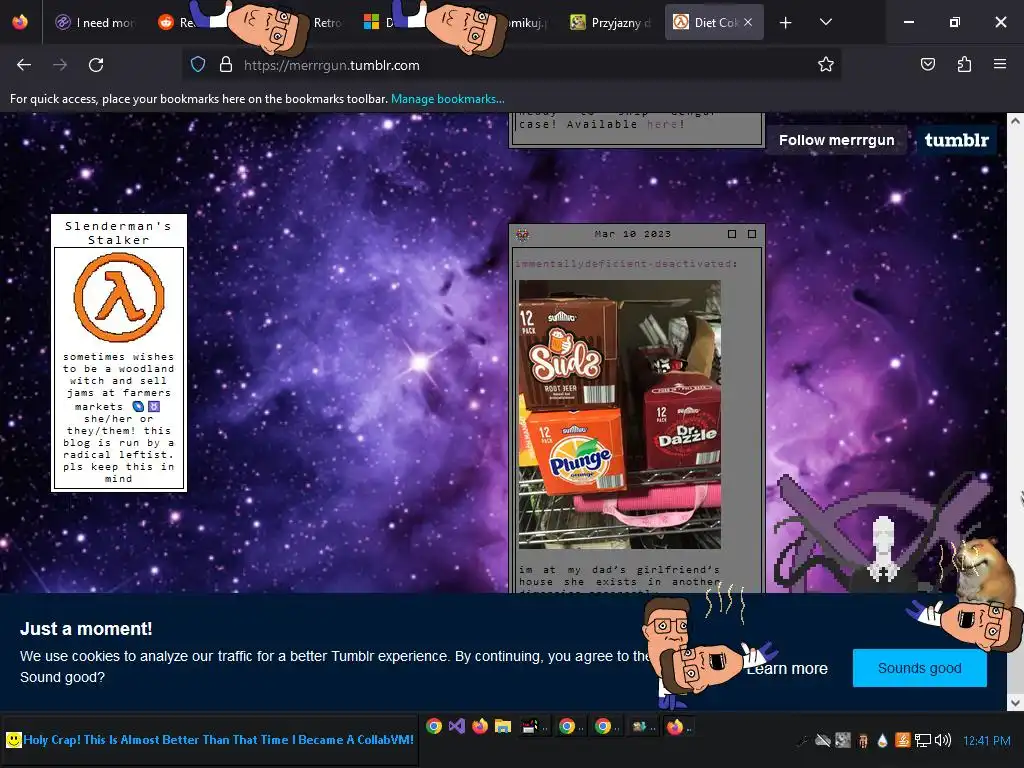Switch to the Przyjazny tab
Viewport: 1024px width, 768px height.
click(x=611, y=22)
